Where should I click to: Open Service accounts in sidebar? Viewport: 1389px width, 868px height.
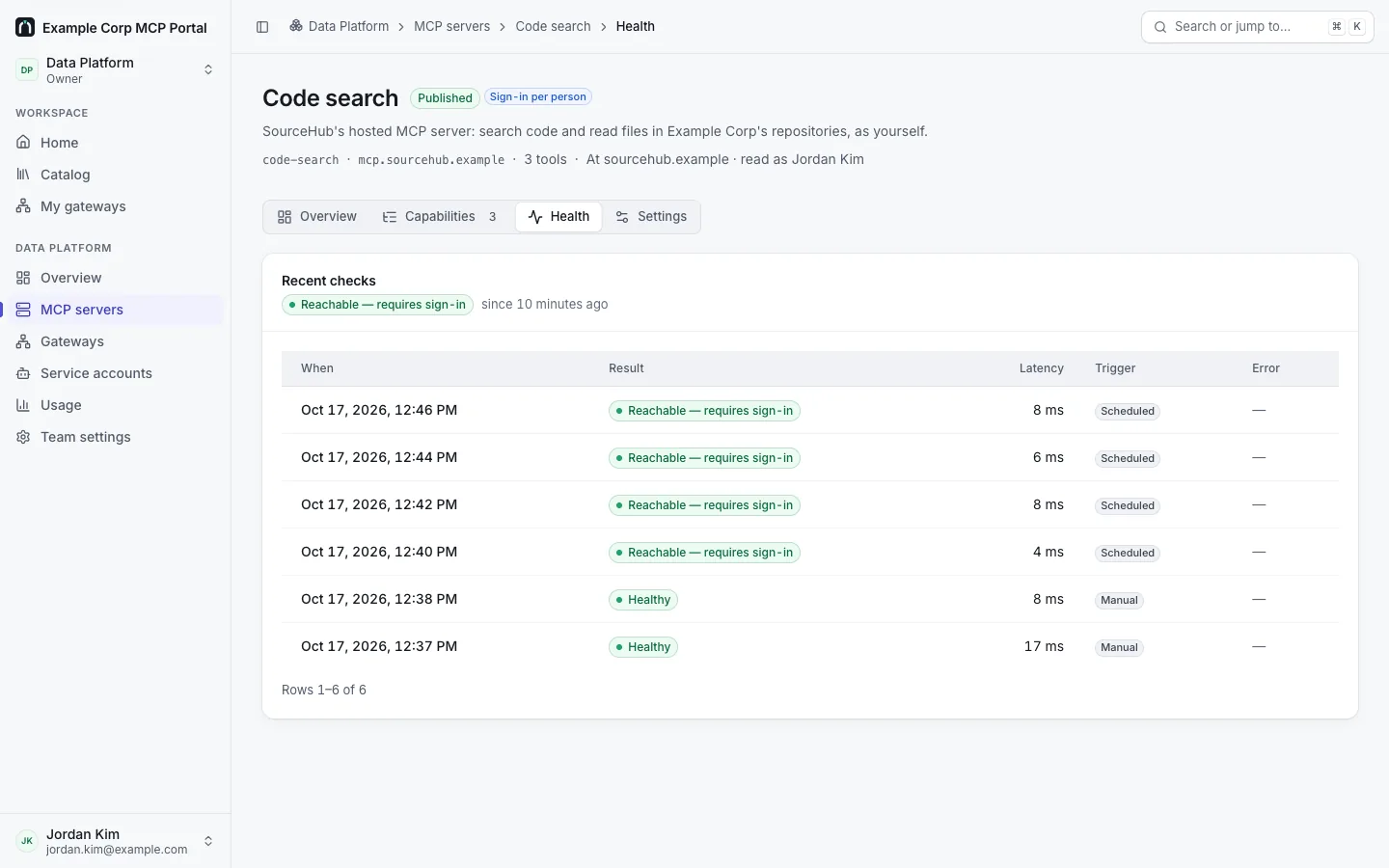(x=116, y=373)
